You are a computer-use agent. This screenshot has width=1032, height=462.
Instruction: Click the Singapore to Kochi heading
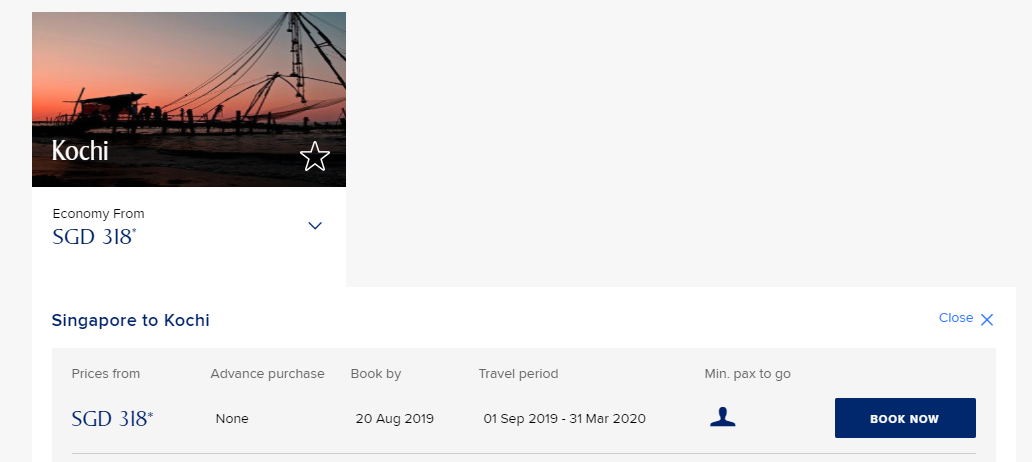[130, 321]
